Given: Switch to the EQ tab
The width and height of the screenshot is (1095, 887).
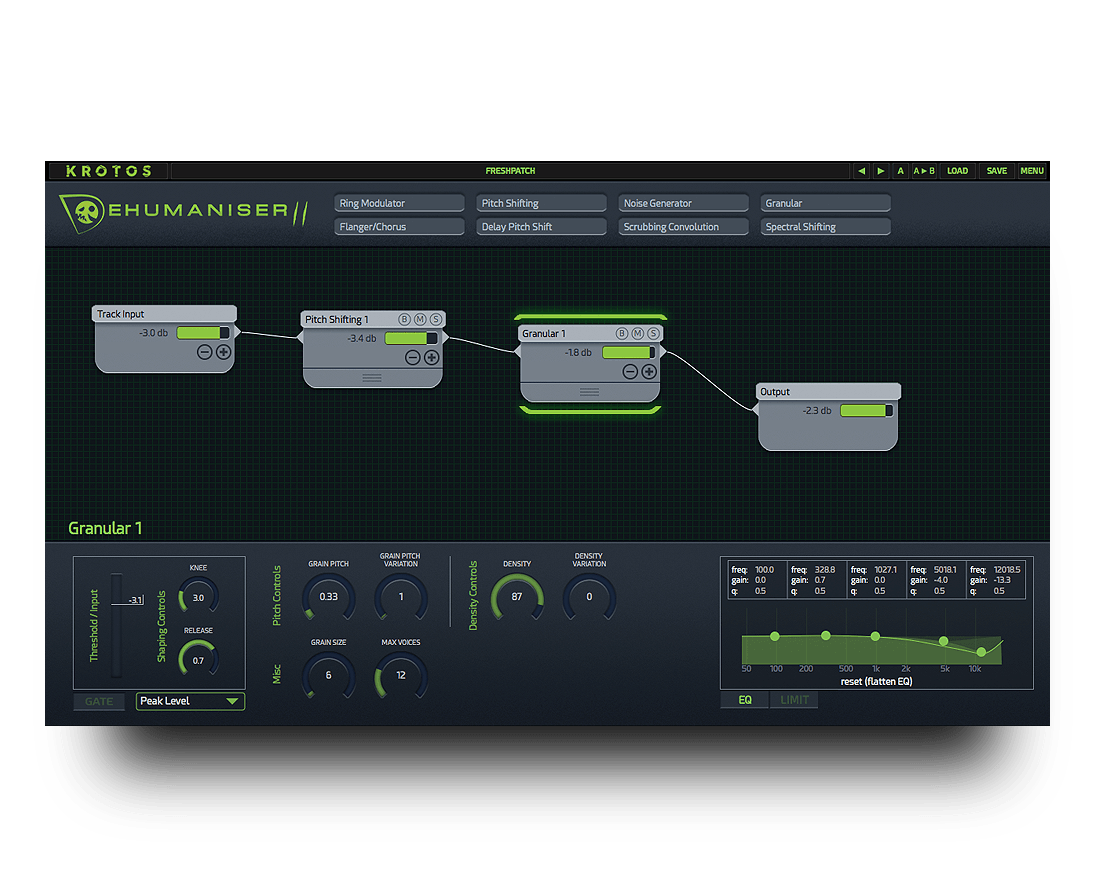Looking at the screenshot, I should click(745, 700).
